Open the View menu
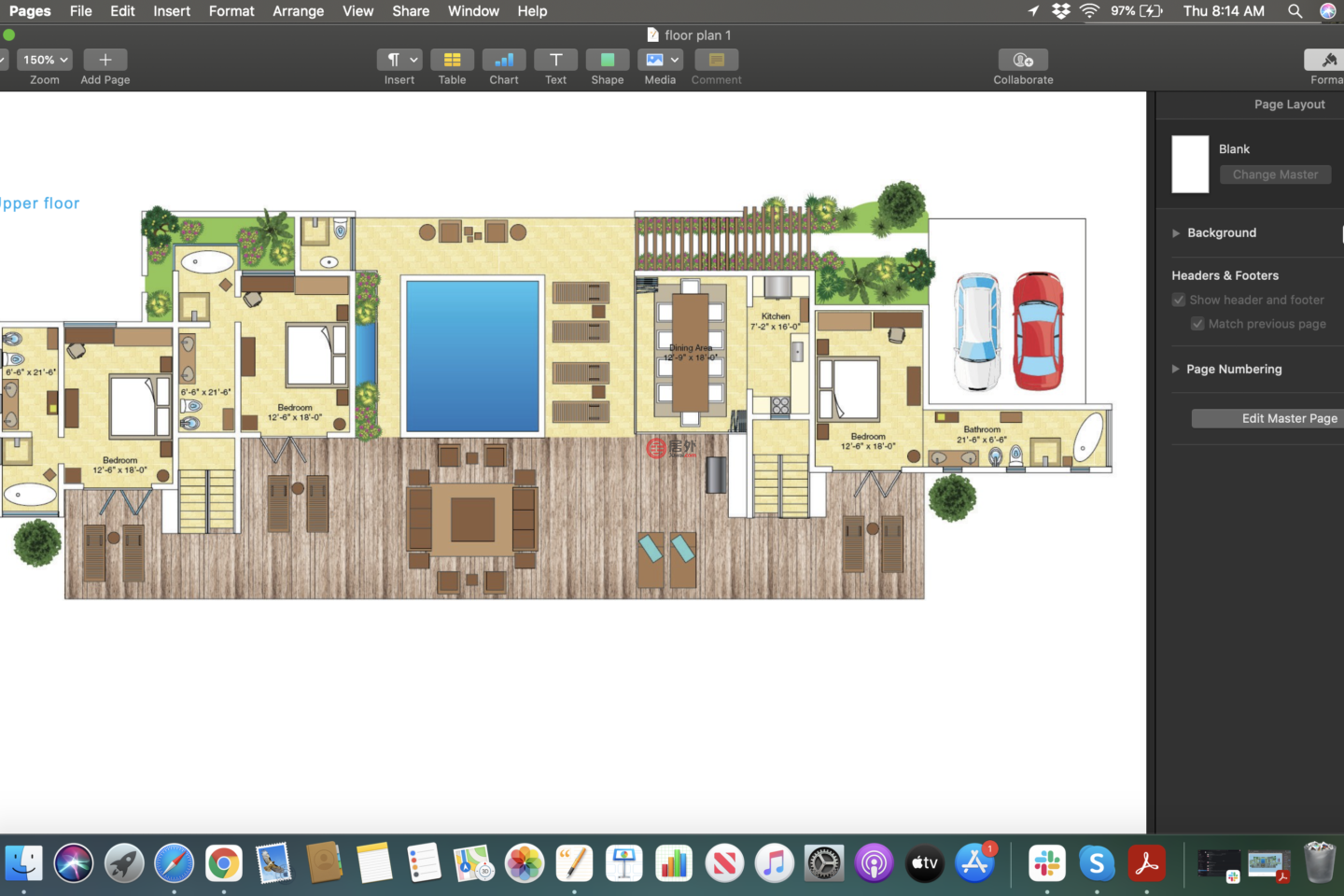 tap(358, 11)
